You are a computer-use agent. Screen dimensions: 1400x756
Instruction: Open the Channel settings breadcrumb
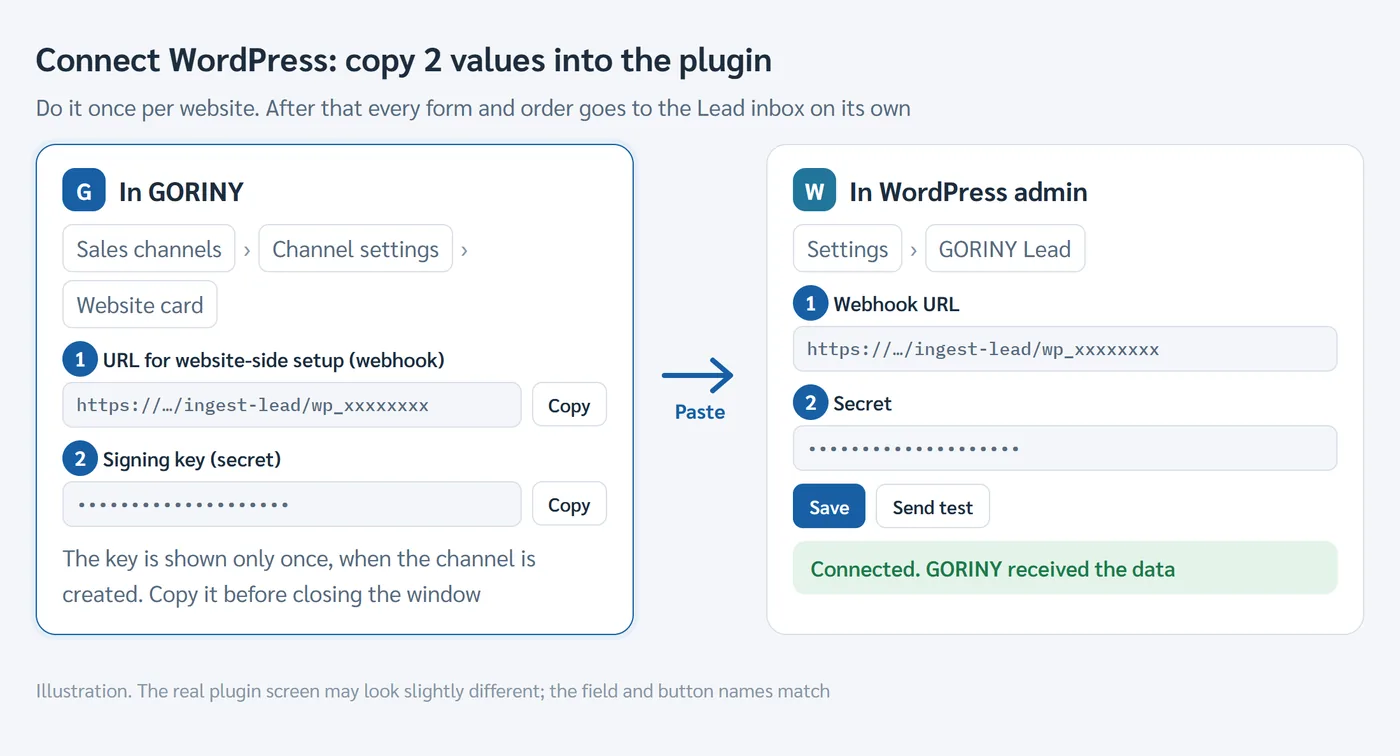click(x=355, y=249)
